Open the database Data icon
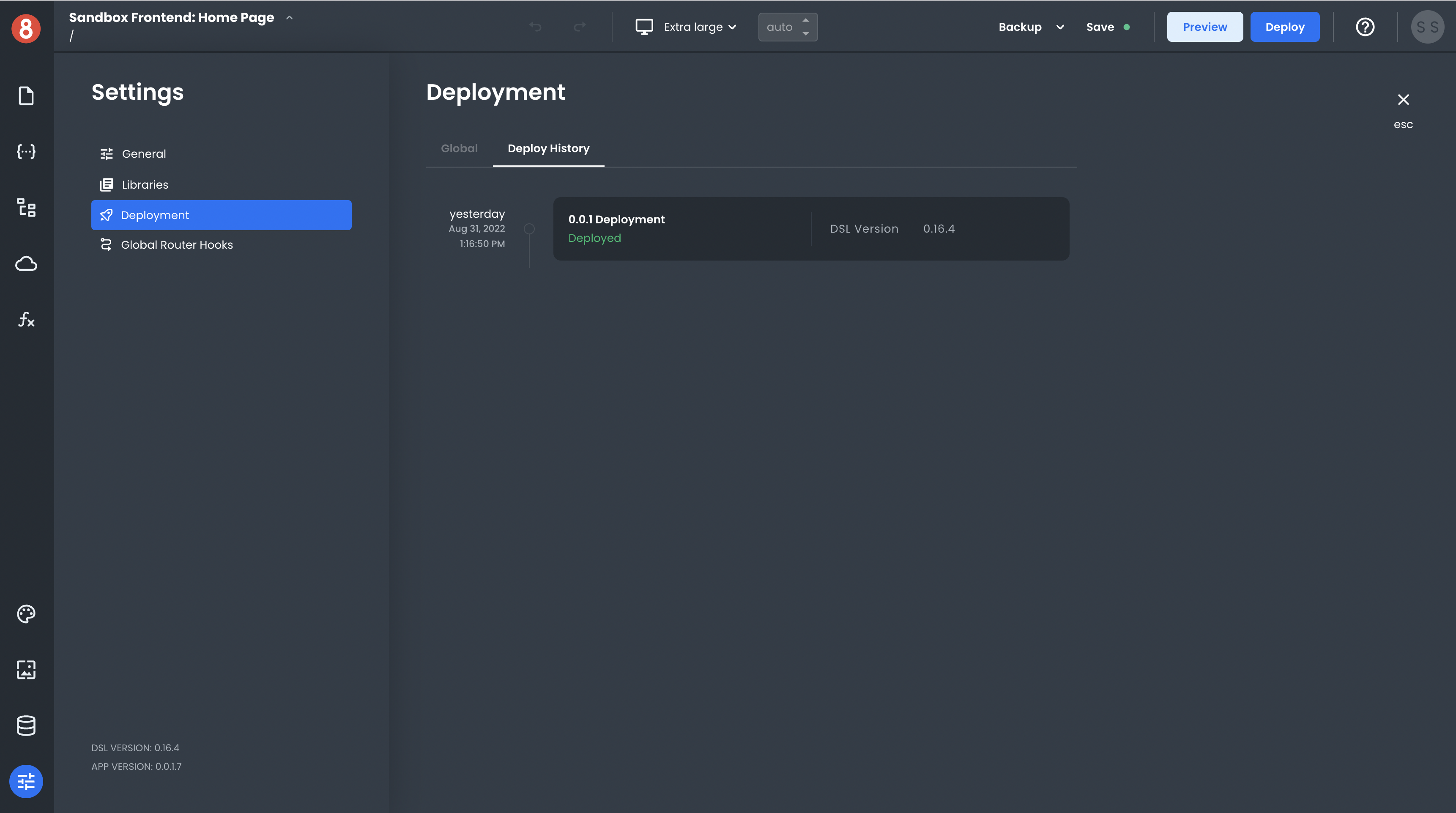The width and height of the screenshot is (1456, 813). 26,725
